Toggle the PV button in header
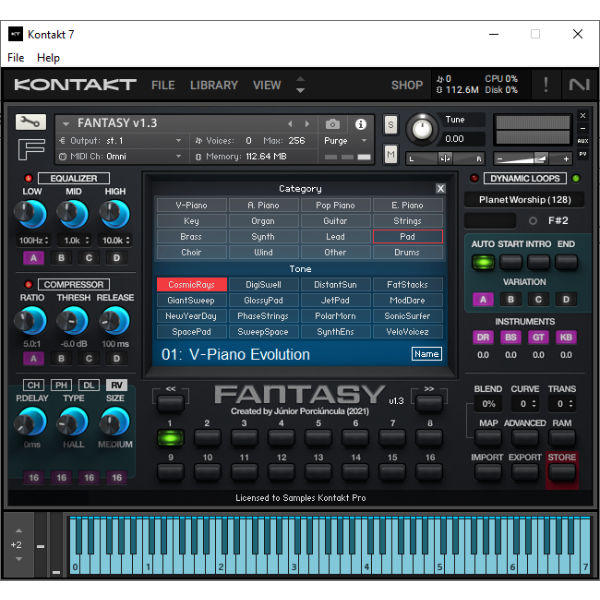600x600 pixels. coord(582,154)
